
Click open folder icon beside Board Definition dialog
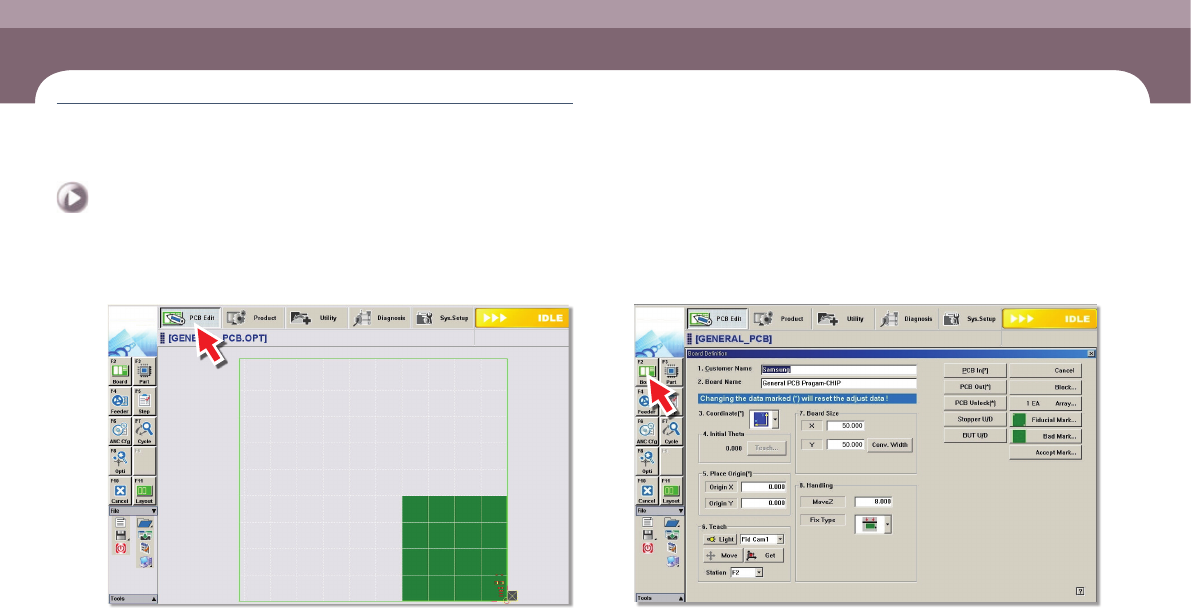(x=672, y=523)
